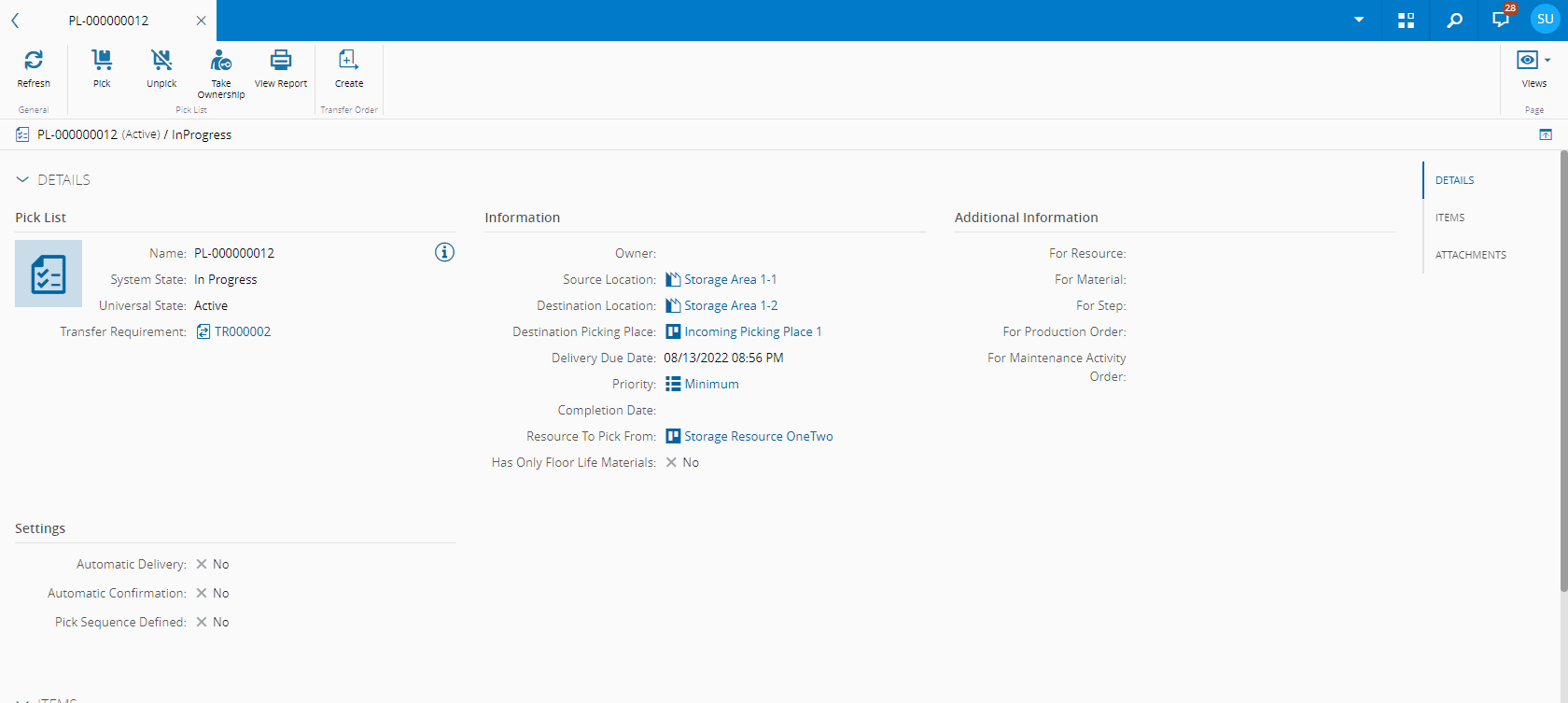
Task: Open View Report printer icon
Action: click(x=281, y=60)
